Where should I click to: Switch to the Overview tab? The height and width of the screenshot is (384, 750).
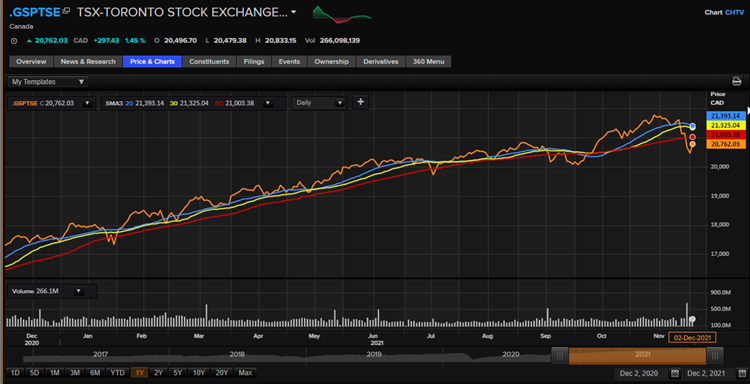[31, 62]
